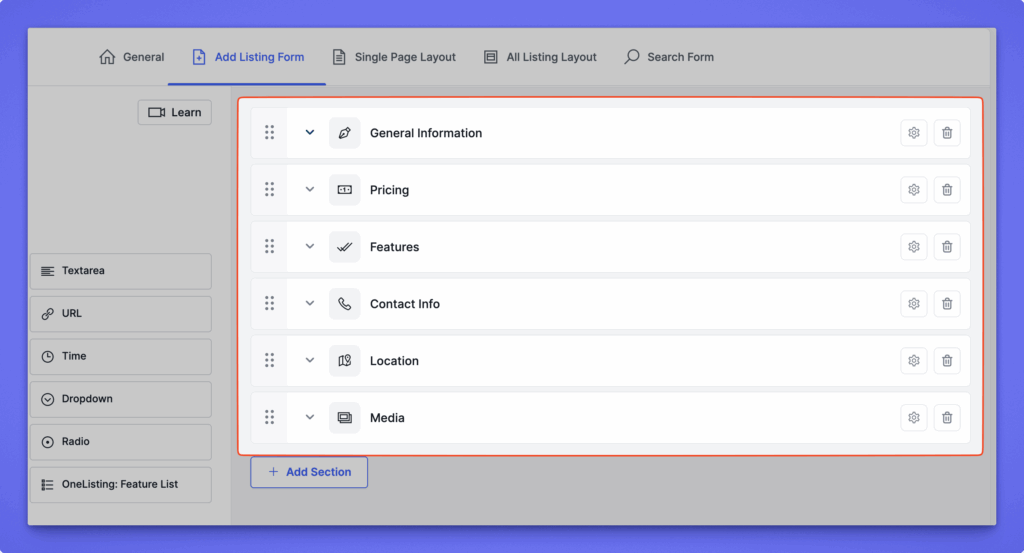The width and height of the screenshot is (1024, 553).
Task: Expand the Location section chevron
Action: pyautogui.click(x=310, y=361)
